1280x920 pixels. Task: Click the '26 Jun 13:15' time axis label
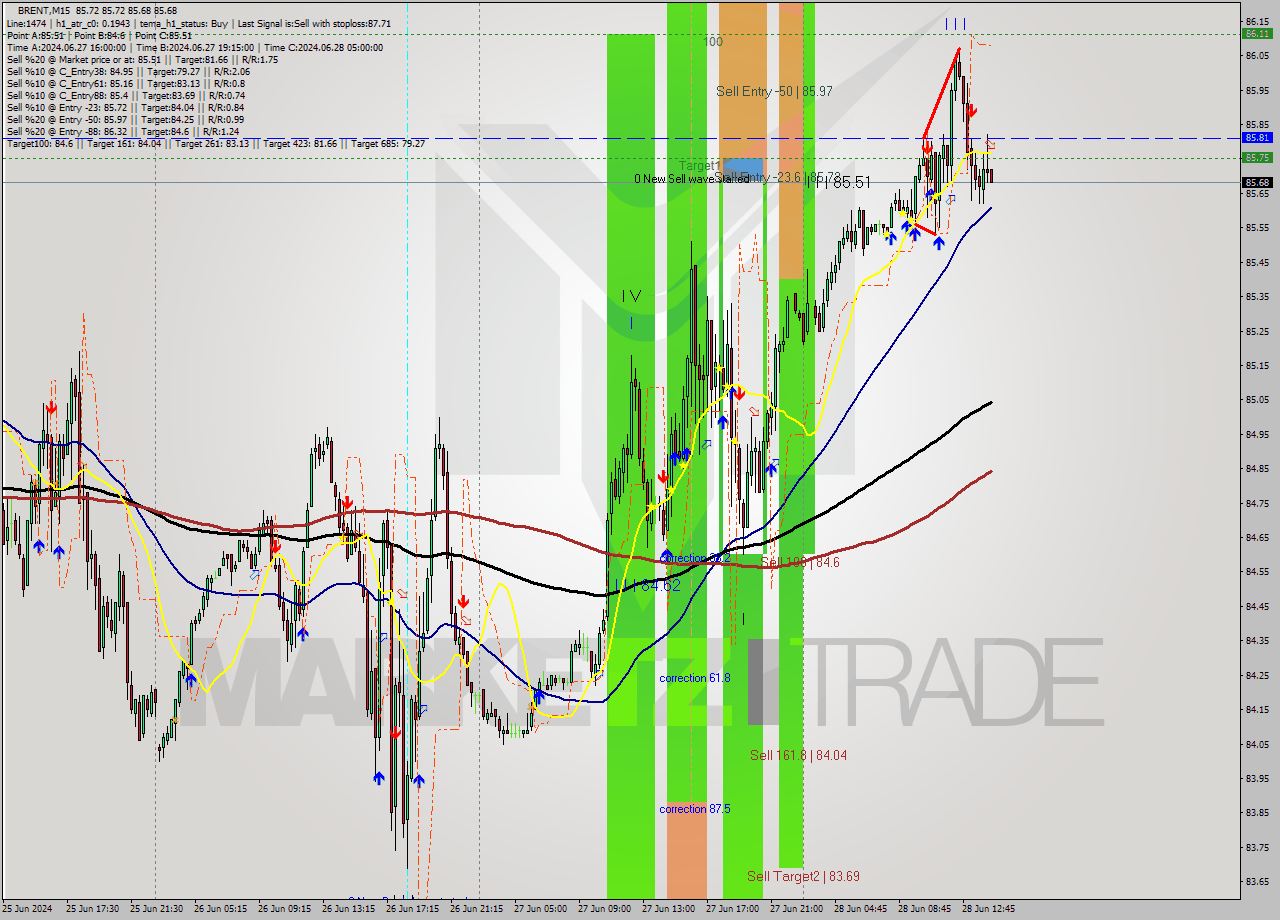pyautogui.click(x=348, y=909)
